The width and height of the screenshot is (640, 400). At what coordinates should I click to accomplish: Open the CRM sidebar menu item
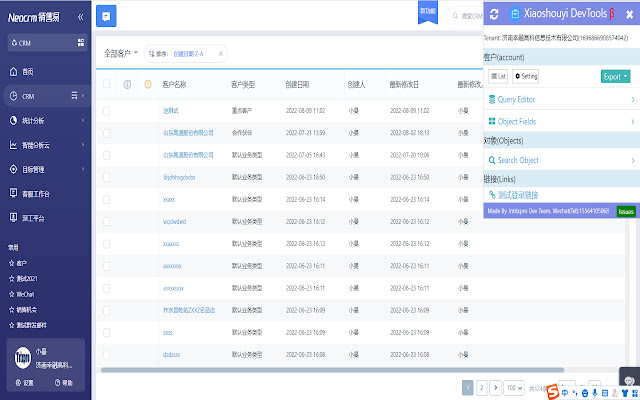pyautogui.click(x=47, y=96)
